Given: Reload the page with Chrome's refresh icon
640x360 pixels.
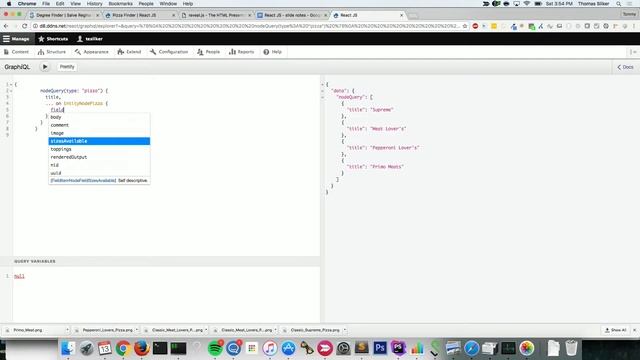Looking at the screenshot, I should pyautogui.click(x=24, y=26).
